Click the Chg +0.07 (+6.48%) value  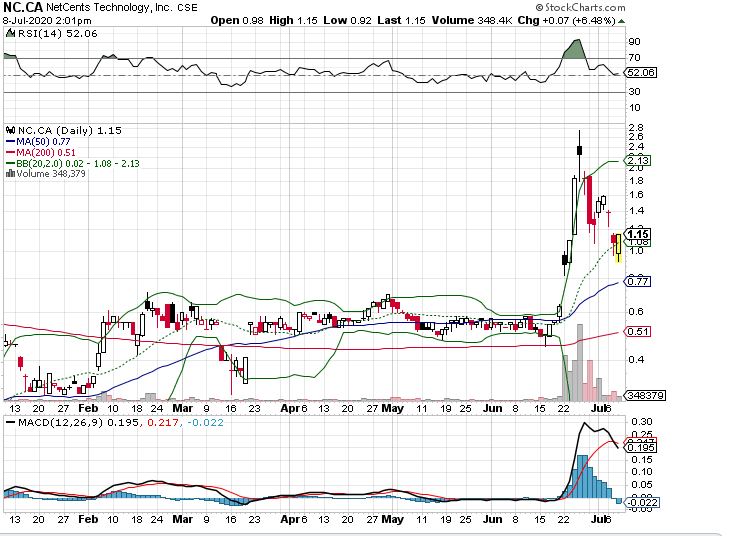566,20
